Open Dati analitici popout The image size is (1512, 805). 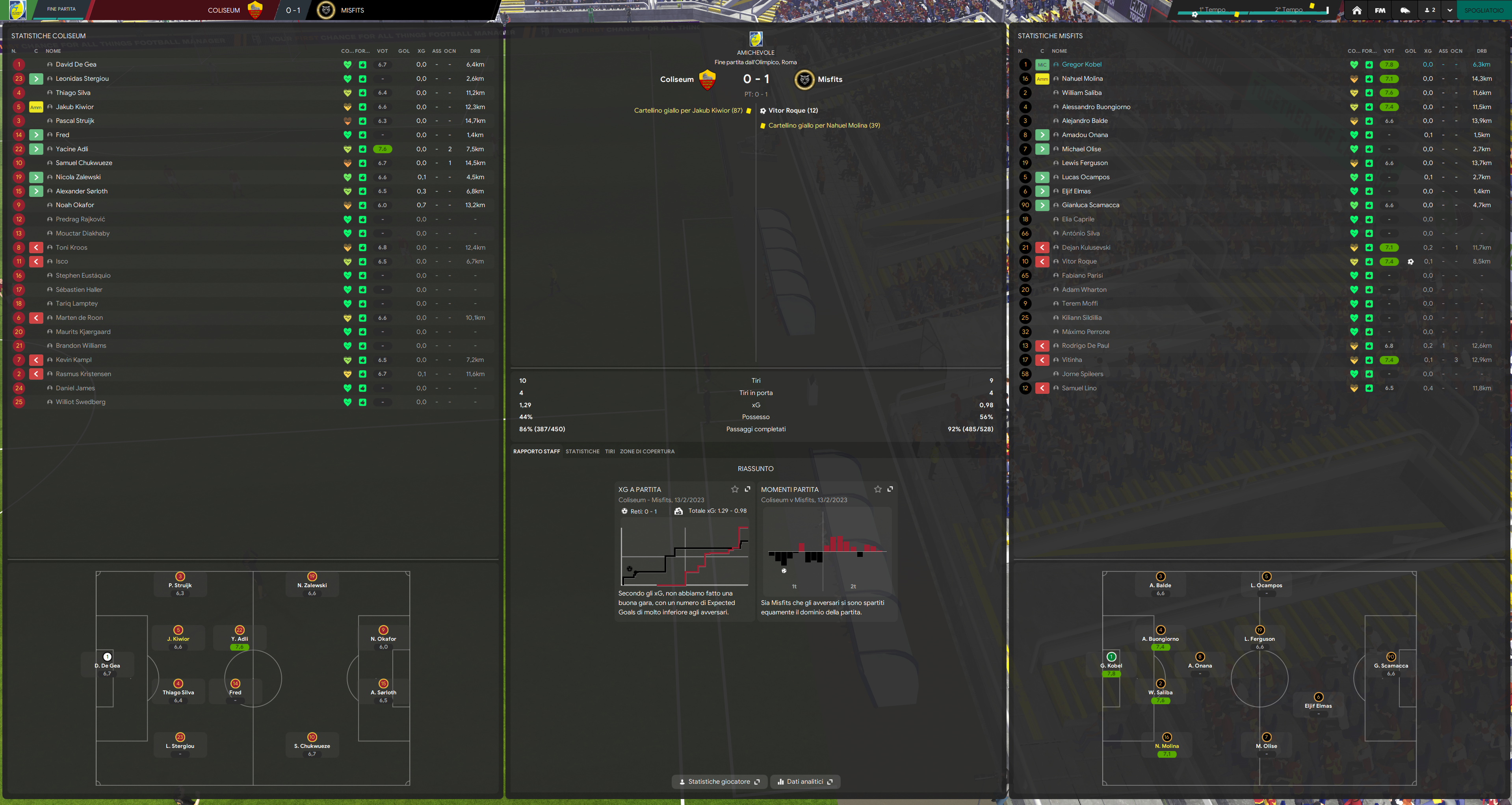click(x=805, y=781)
